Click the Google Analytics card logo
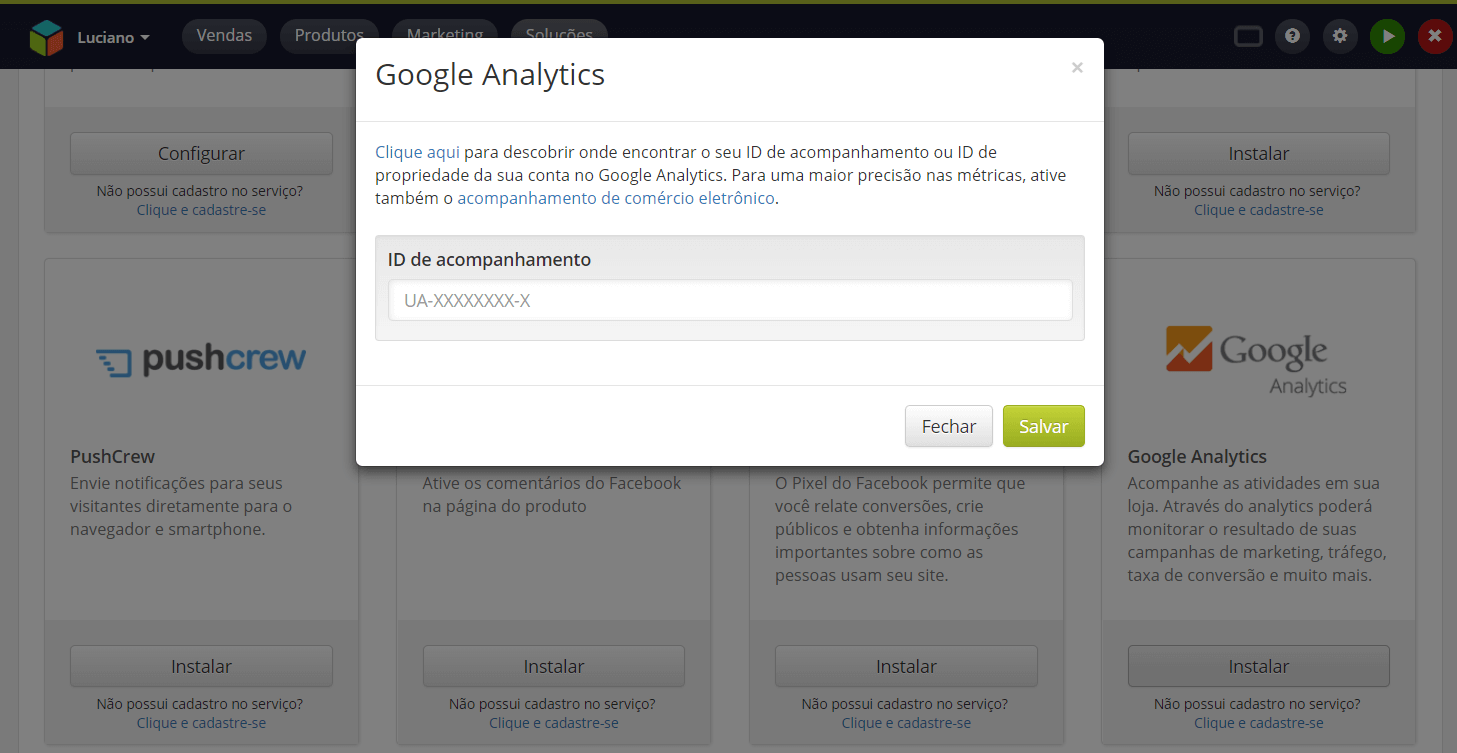 [1257, 360]
